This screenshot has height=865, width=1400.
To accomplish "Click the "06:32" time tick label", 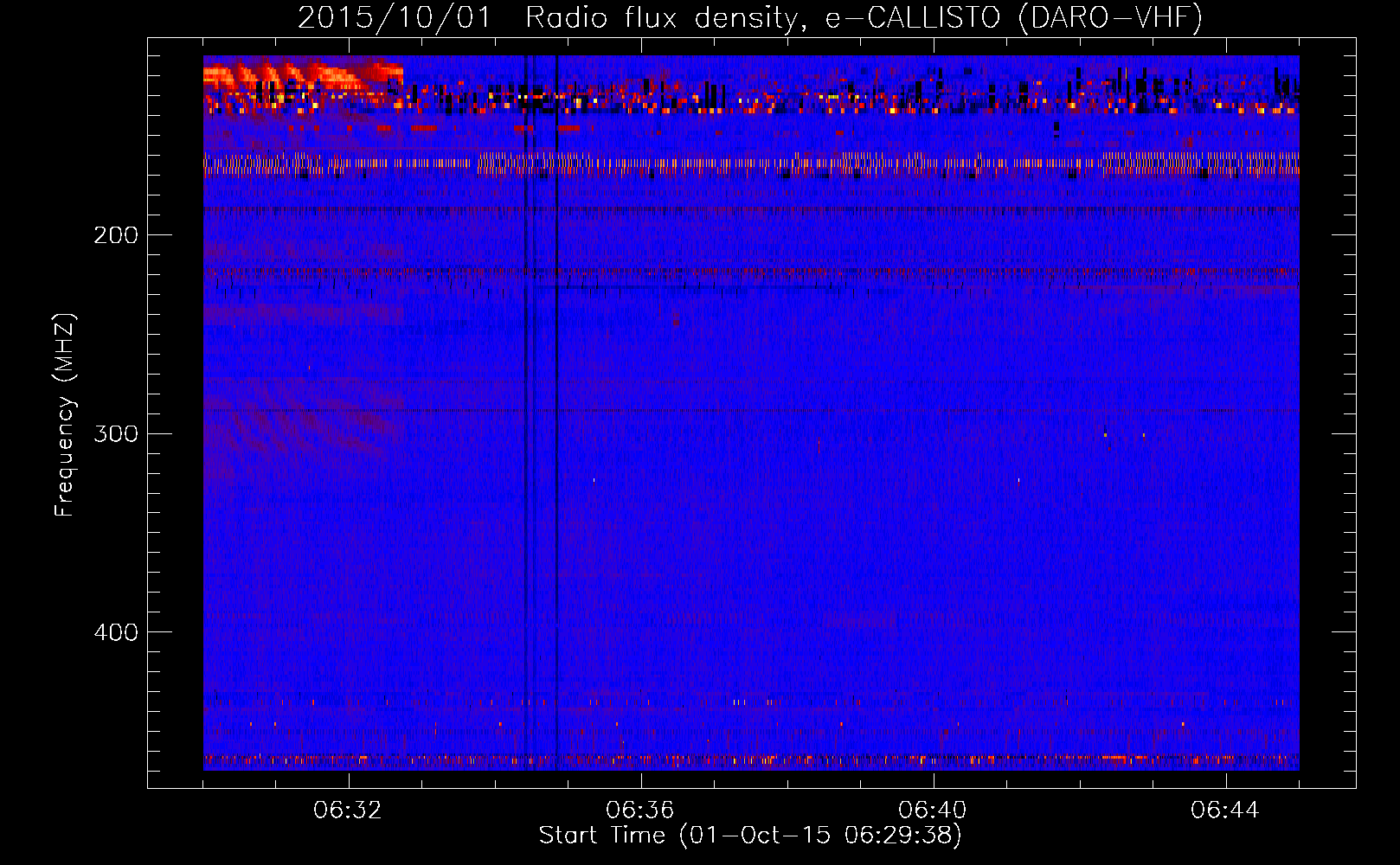I will click(x=348, y=811).
